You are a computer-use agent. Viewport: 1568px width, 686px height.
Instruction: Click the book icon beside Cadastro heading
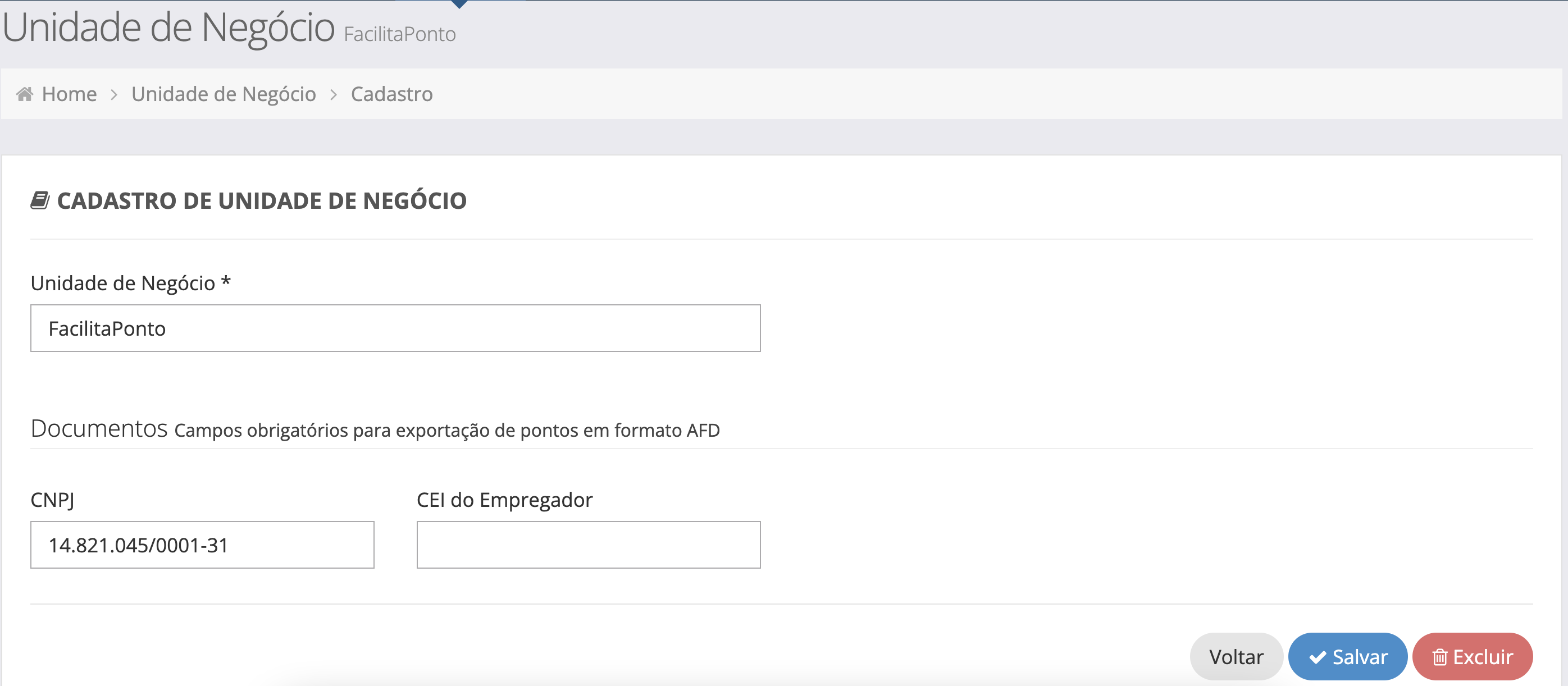[40, 200]
